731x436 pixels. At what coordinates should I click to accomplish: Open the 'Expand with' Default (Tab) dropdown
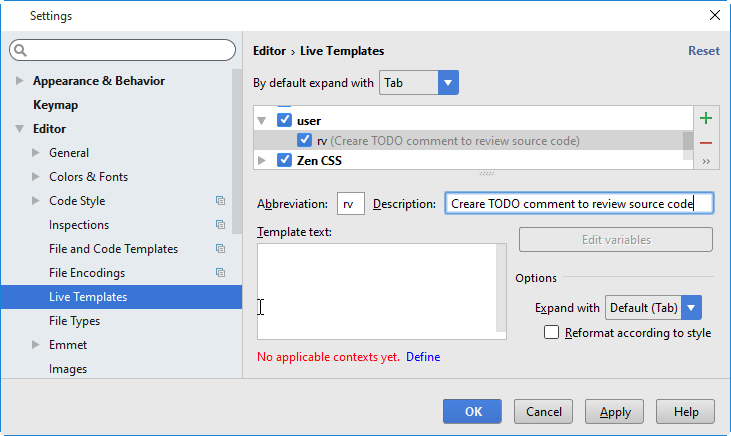[x=691, y=308]
